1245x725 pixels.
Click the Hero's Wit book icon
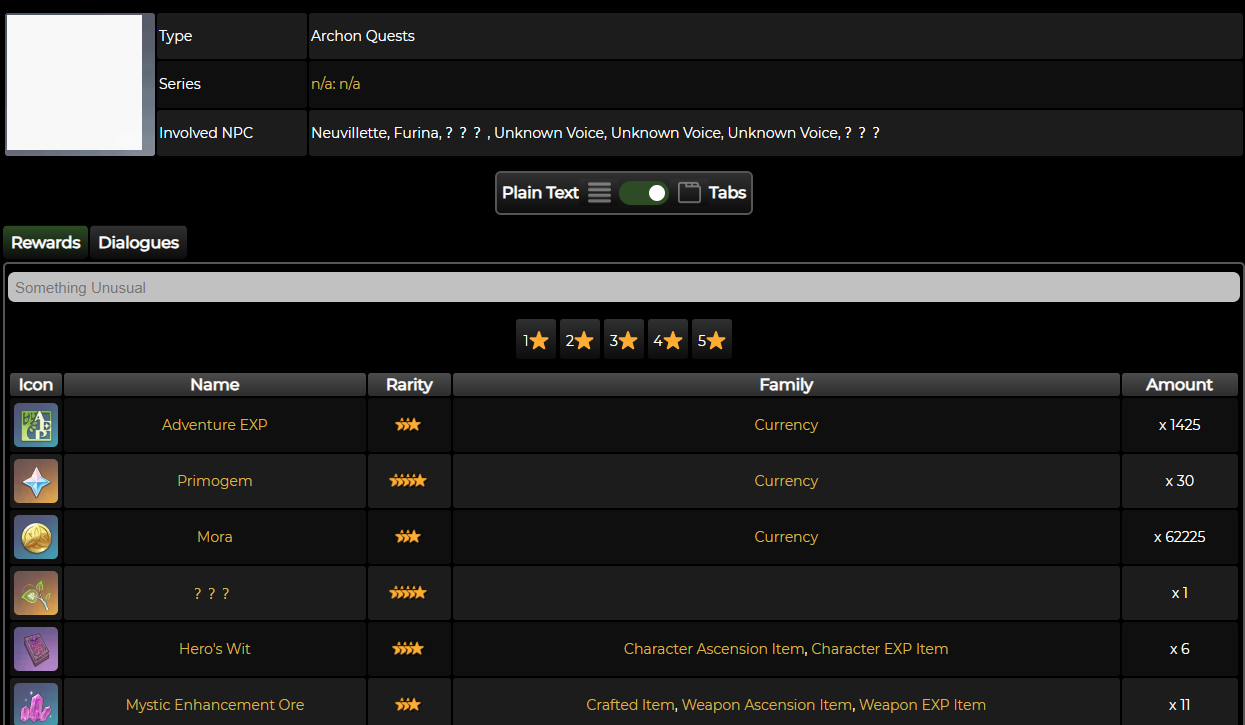[36, 649]
